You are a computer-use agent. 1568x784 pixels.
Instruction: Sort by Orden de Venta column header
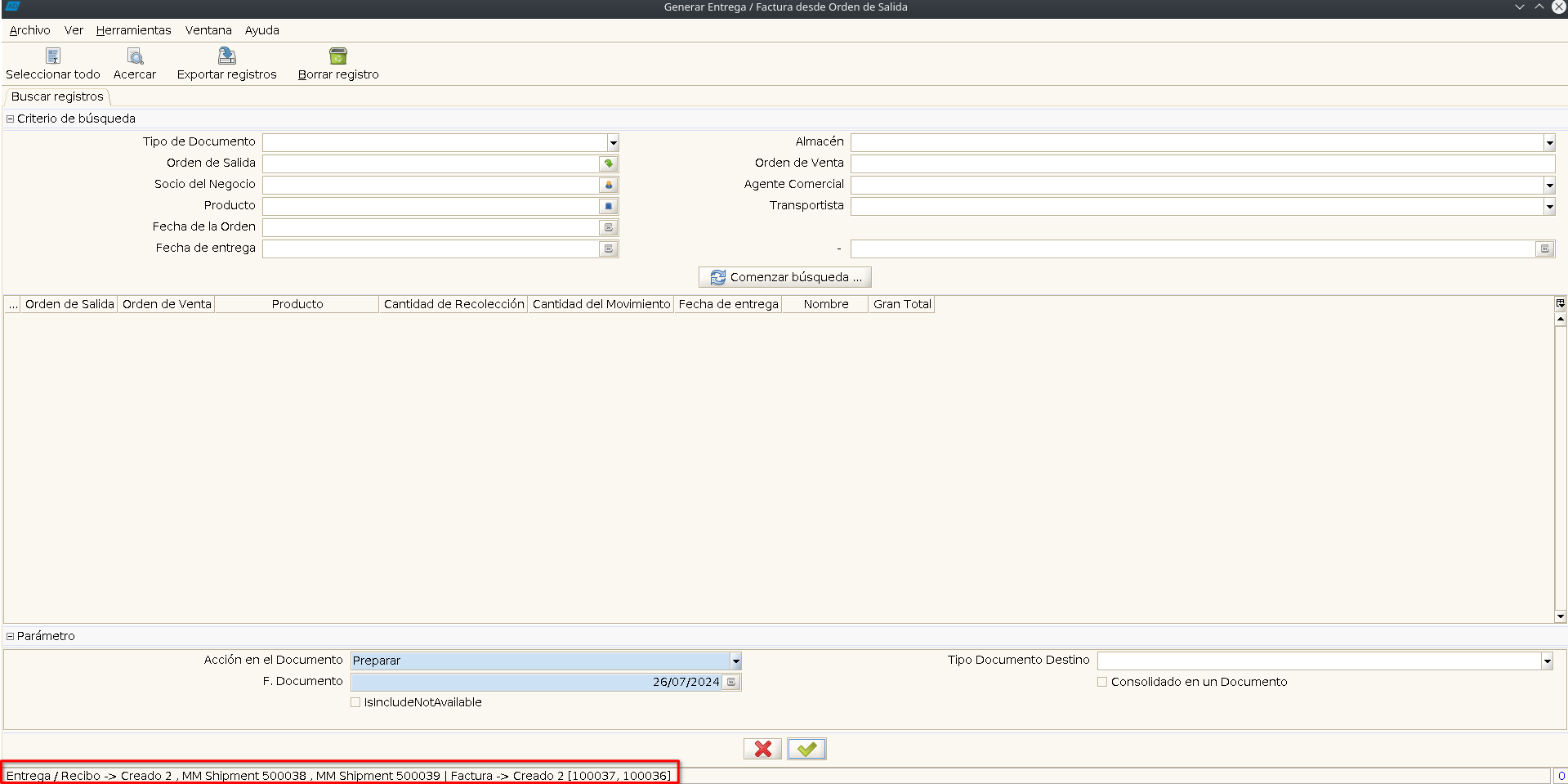pos(167,304)
